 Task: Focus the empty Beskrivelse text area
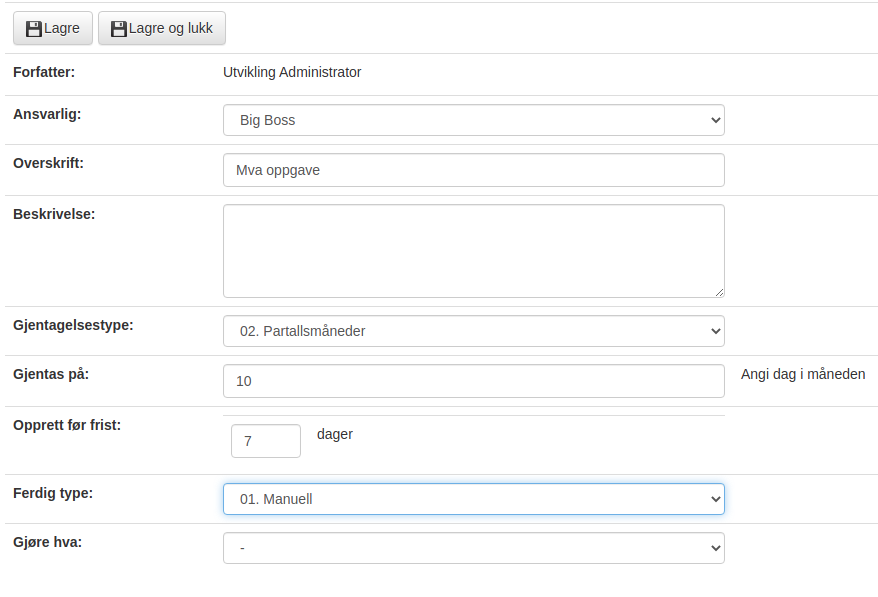474,251
